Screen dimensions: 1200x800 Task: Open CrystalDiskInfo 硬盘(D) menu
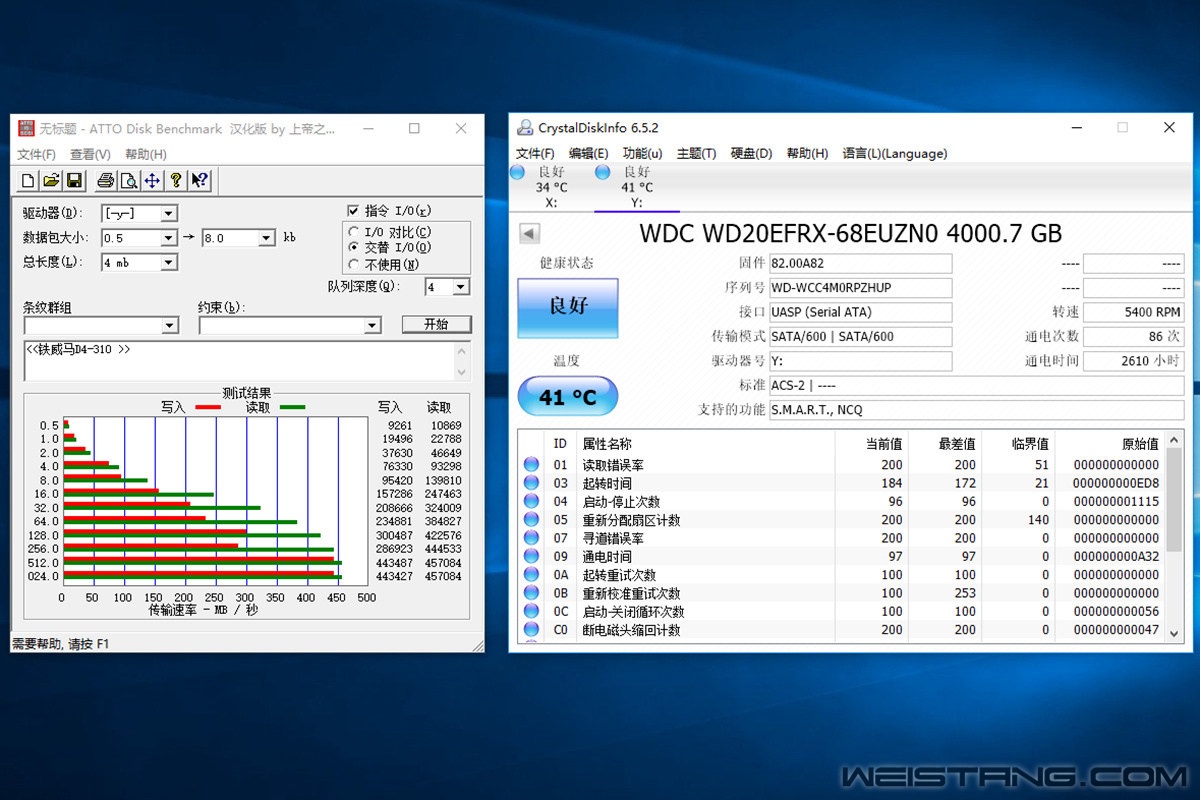(751, 153)
